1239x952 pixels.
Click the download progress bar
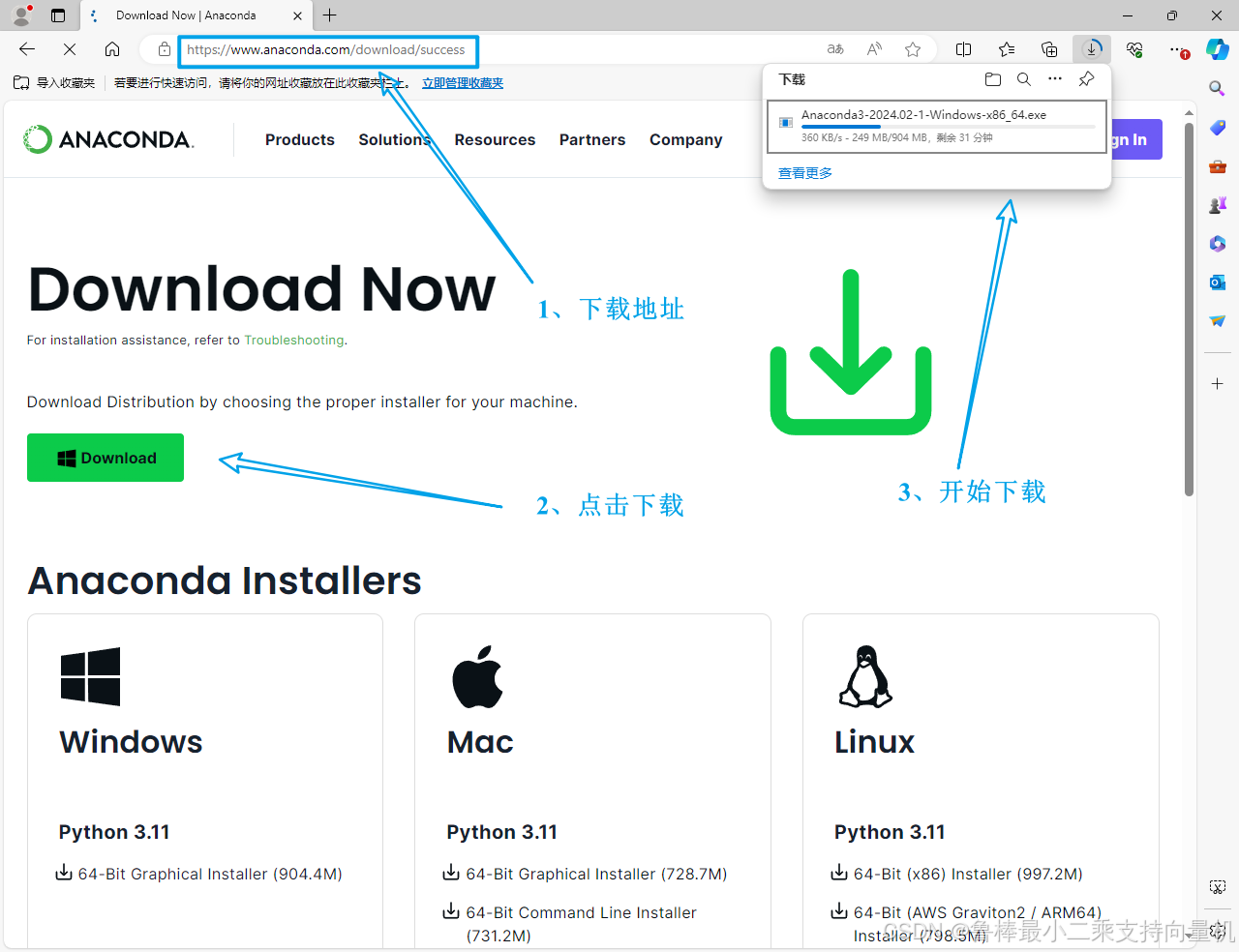tap(949, 127)
